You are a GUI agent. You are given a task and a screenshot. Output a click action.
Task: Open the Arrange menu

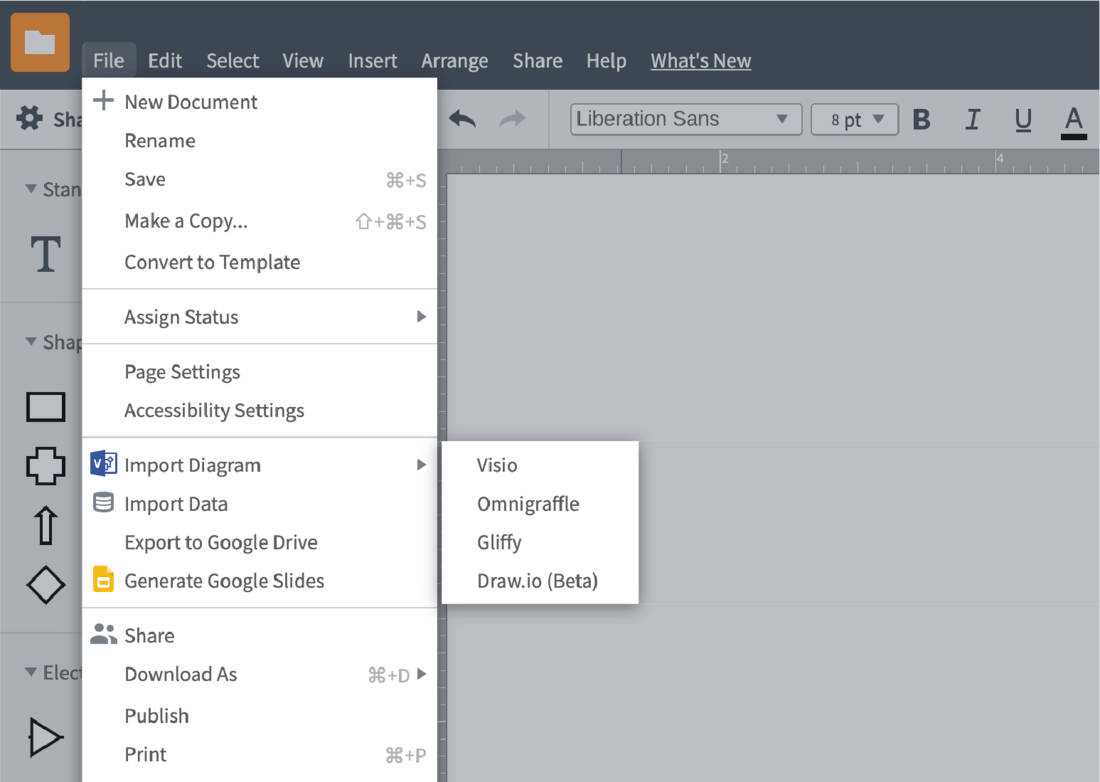(455, 61)
